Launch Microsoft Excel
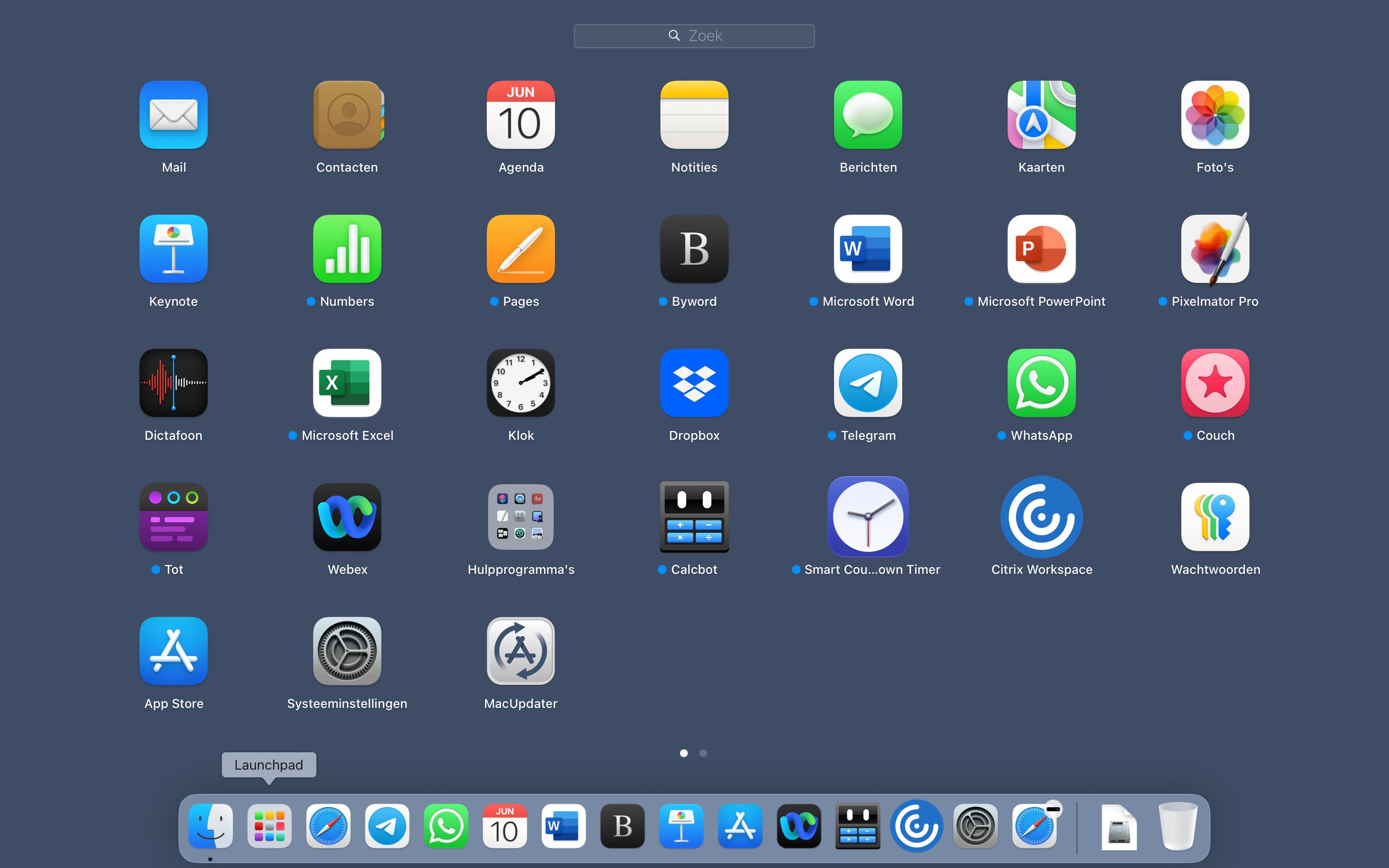 pyautogui.click(x=347, y=383)
